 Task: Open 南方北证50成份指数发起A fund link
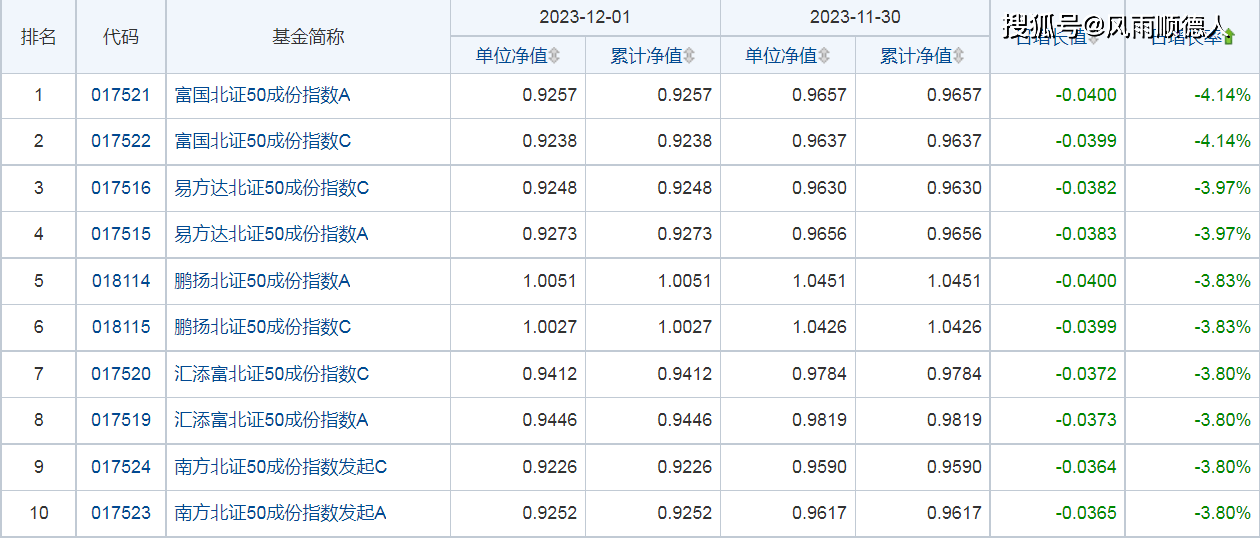[x=281, y=513]
